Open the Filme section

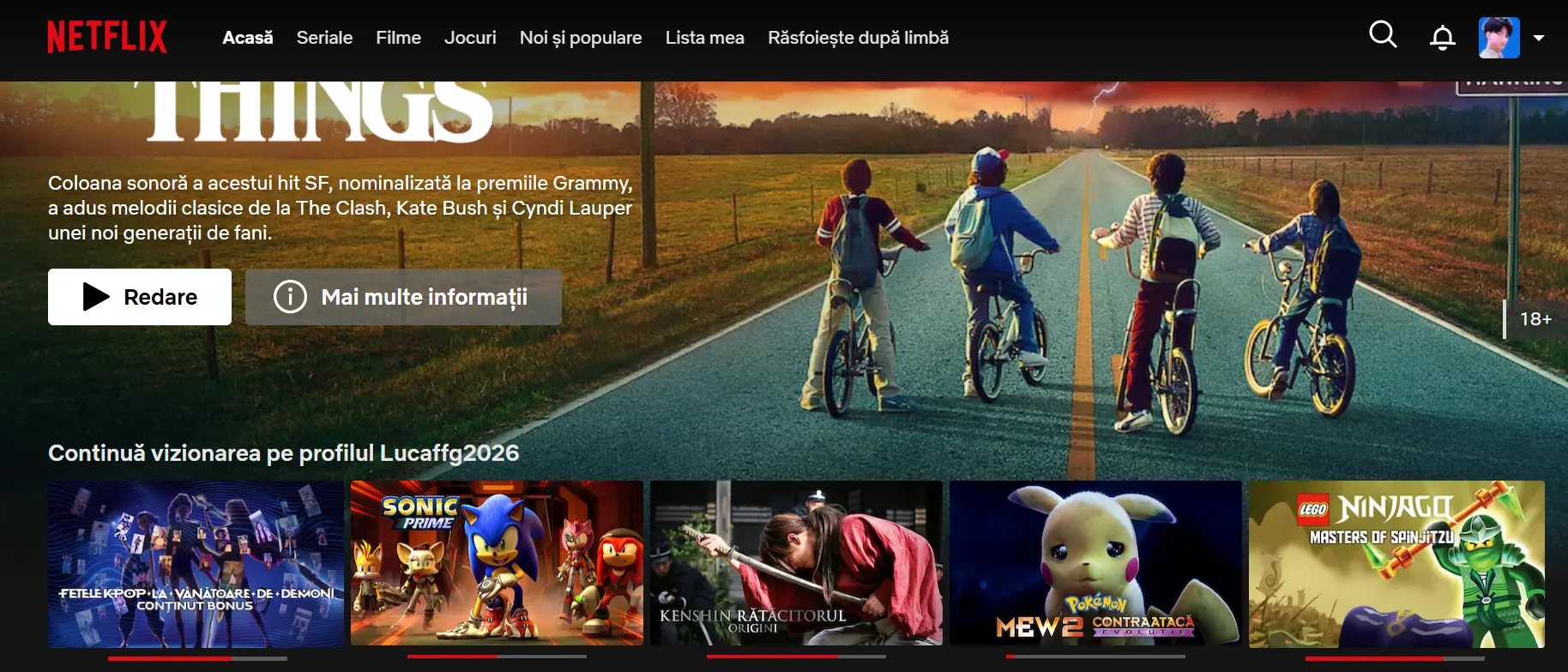point(398,38)
